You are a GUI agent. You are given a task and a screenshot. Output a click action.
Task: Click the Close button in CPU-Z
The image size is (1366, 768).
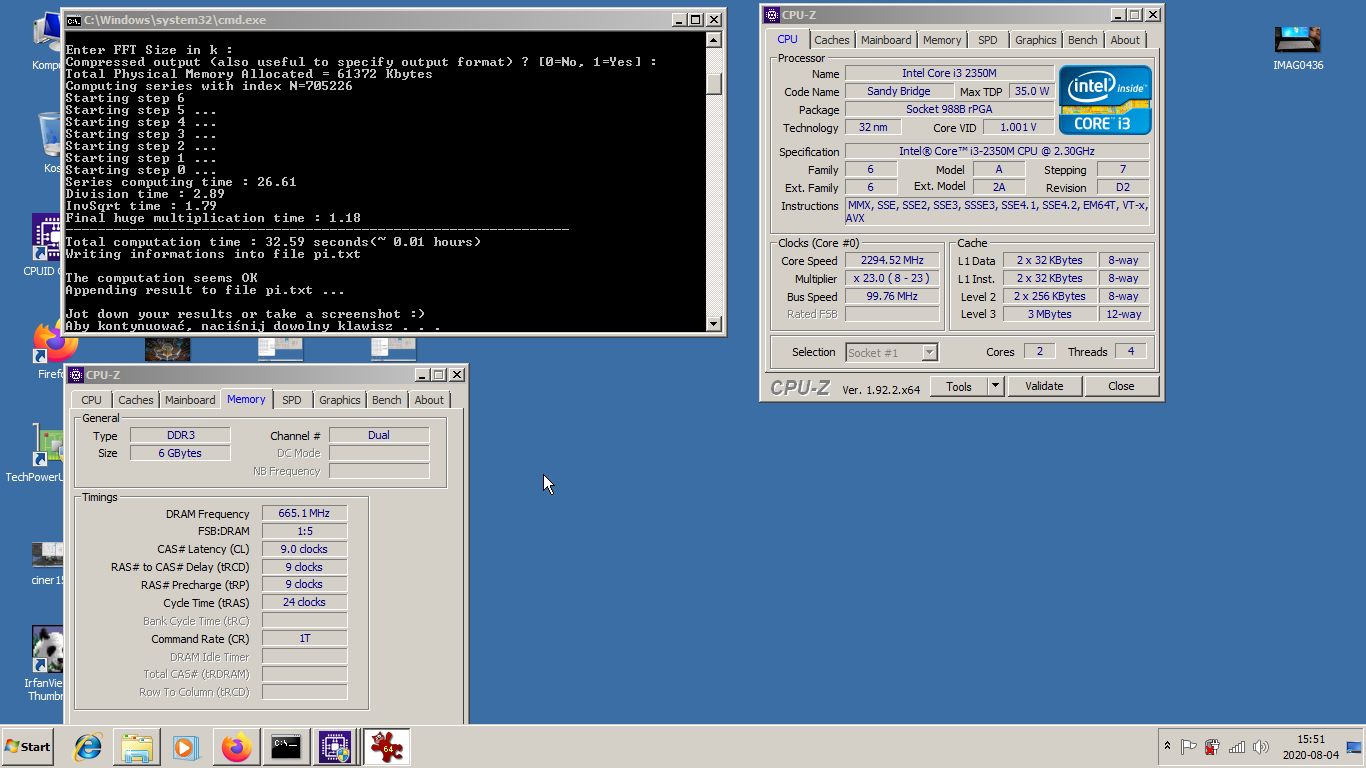tap(1121, 386)
